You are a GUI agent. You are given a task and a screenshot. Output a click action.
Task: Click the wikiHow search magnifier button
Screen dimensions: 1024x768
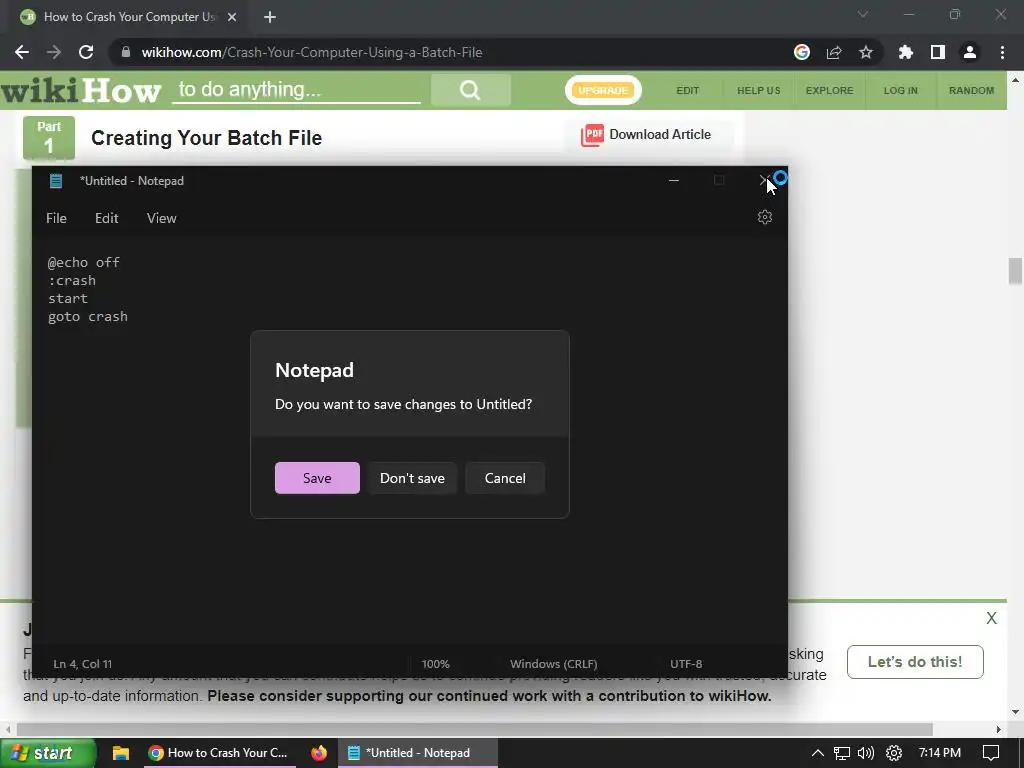click(470, 90)
